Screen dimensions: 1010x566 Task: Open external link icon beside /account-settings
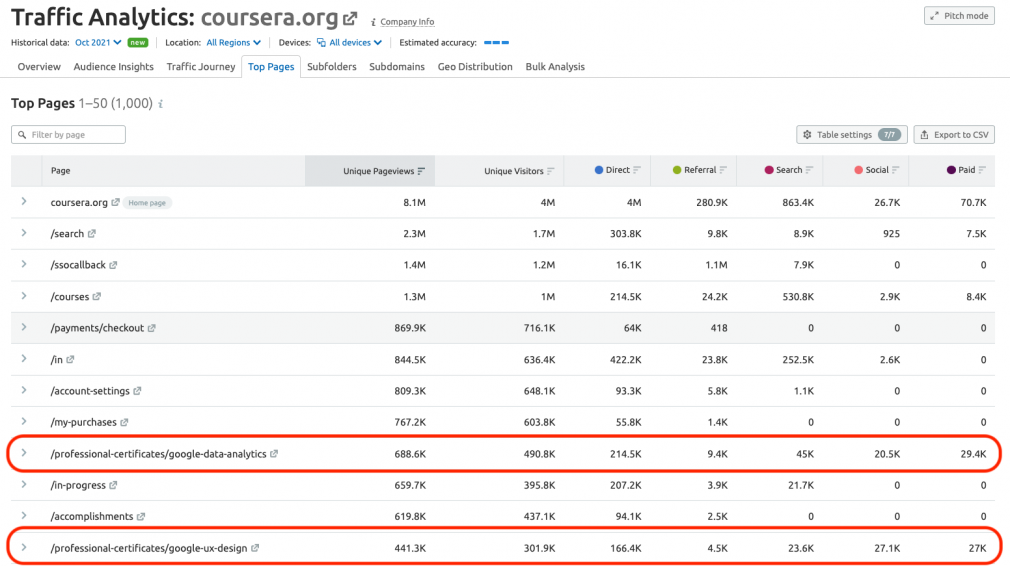pos(137,391)
